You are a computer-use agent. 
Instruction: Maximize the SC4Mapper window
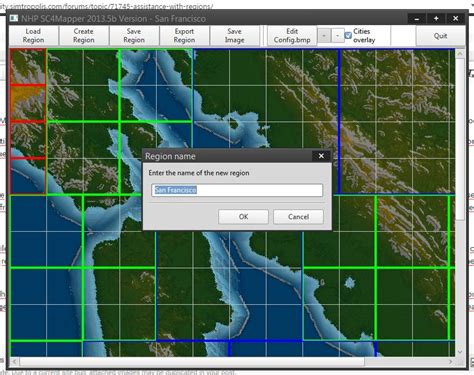click(436, 19)
